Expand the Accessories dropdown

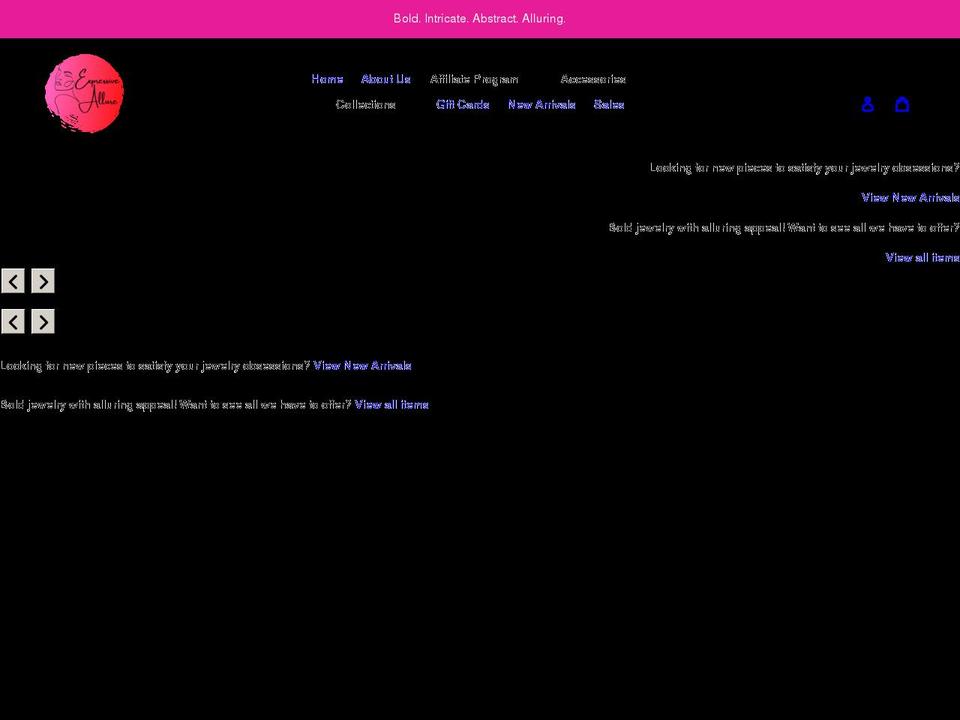(593, 79)
